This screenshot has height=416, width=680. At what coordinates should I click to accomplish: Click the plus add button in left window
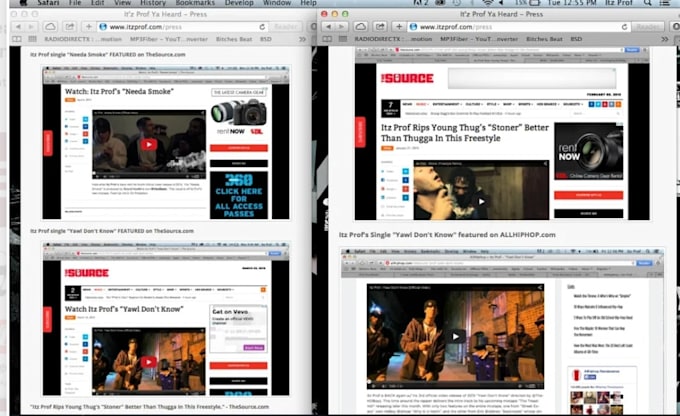[88, 27]
